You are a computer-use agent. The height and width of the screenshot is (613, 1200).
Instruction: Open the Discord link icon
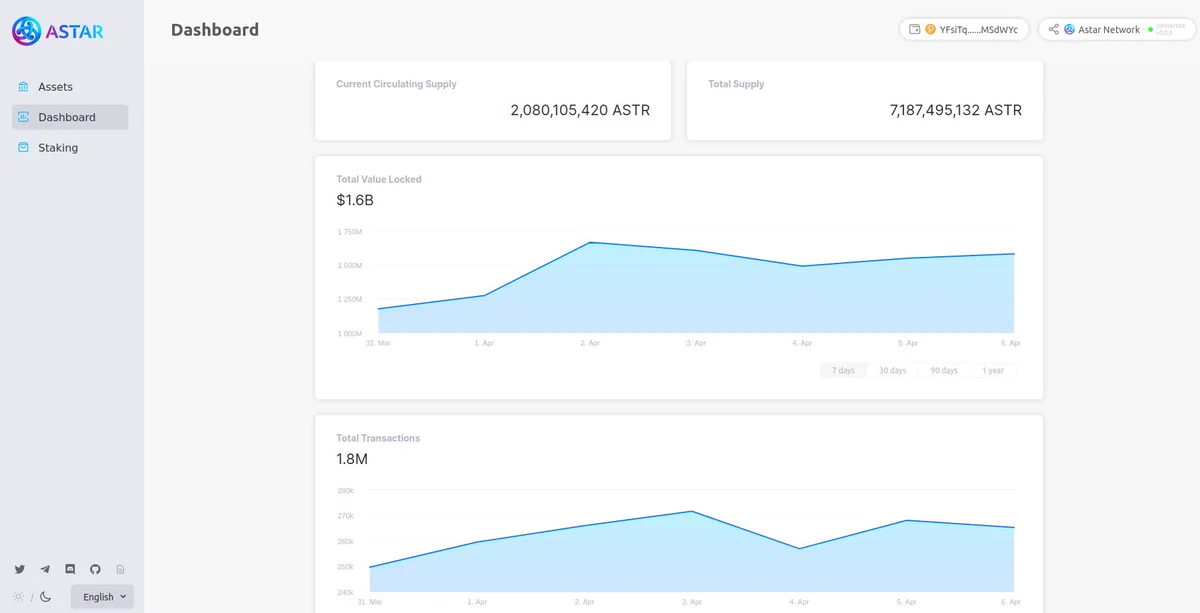pos(70,569)
